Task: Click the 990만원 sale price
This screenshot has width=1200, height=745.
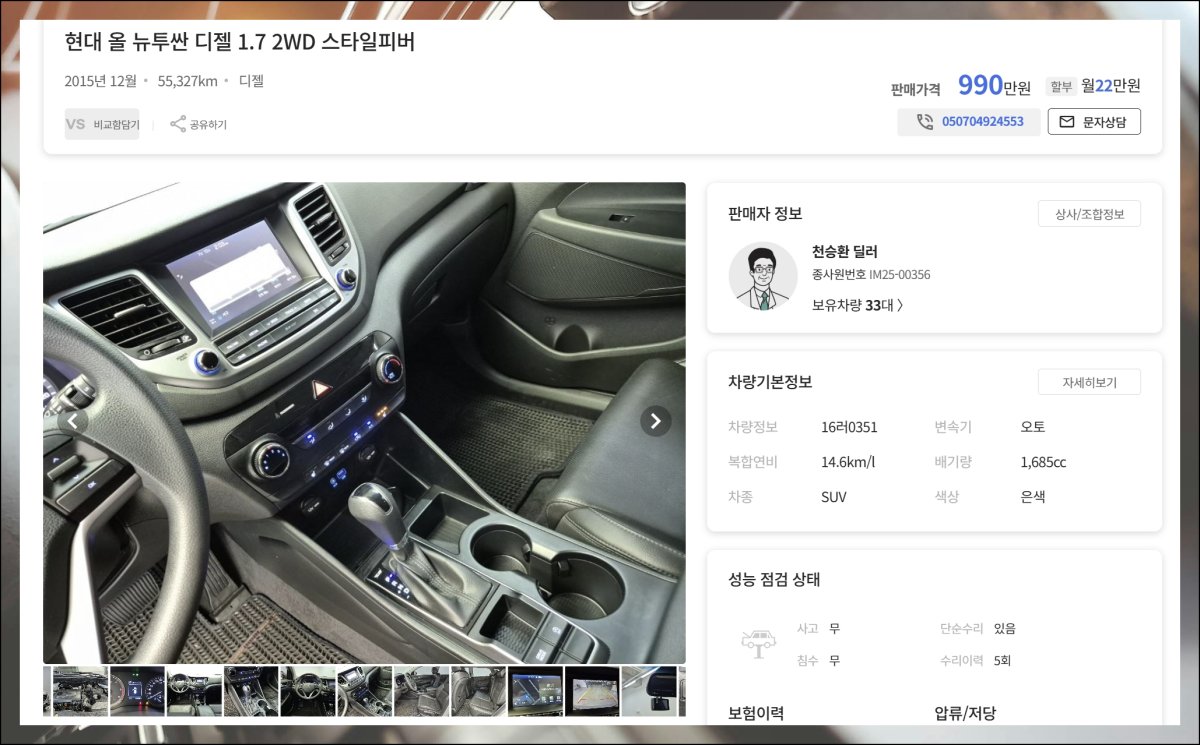Action: point(994,86)
